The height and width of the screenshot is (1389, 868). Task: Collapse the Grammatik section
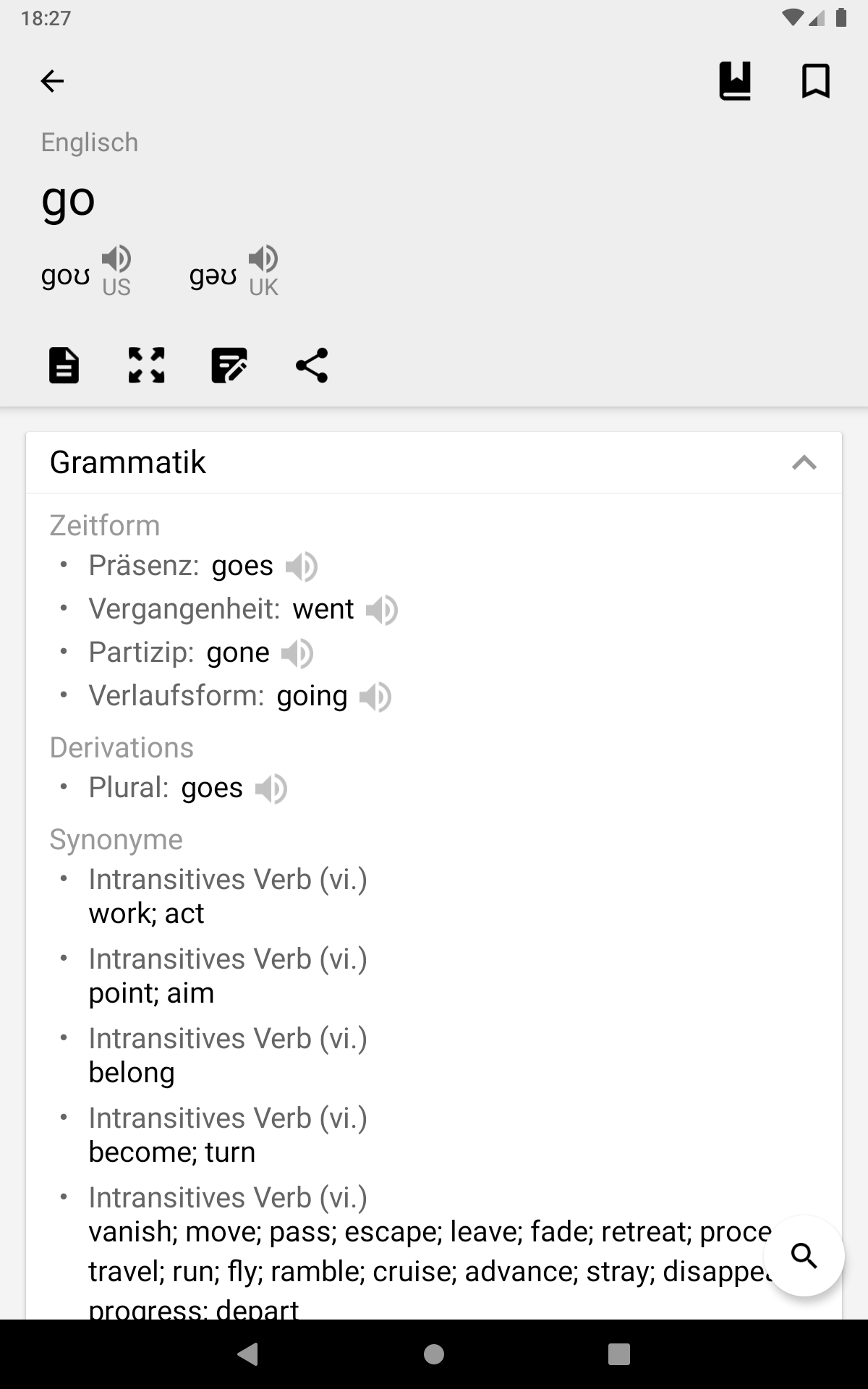click(804, 463)
